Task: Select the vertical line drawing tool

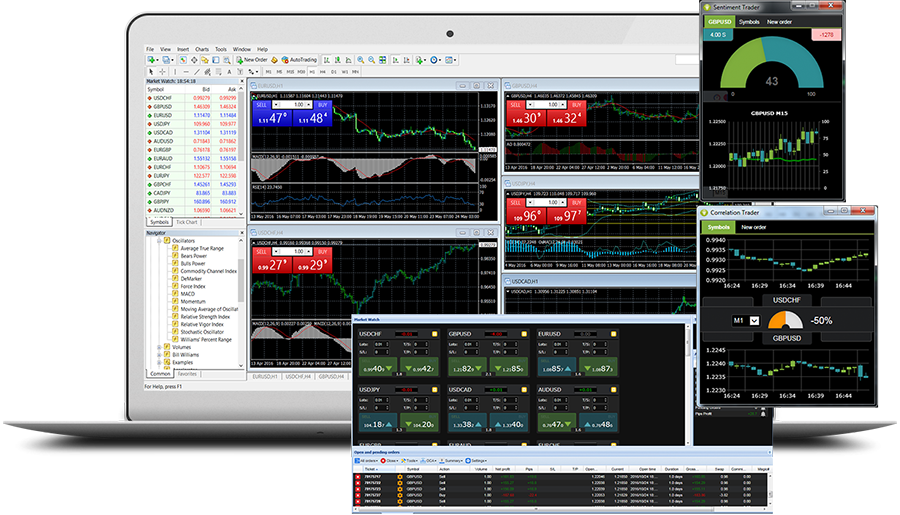Action: (175, 72)
